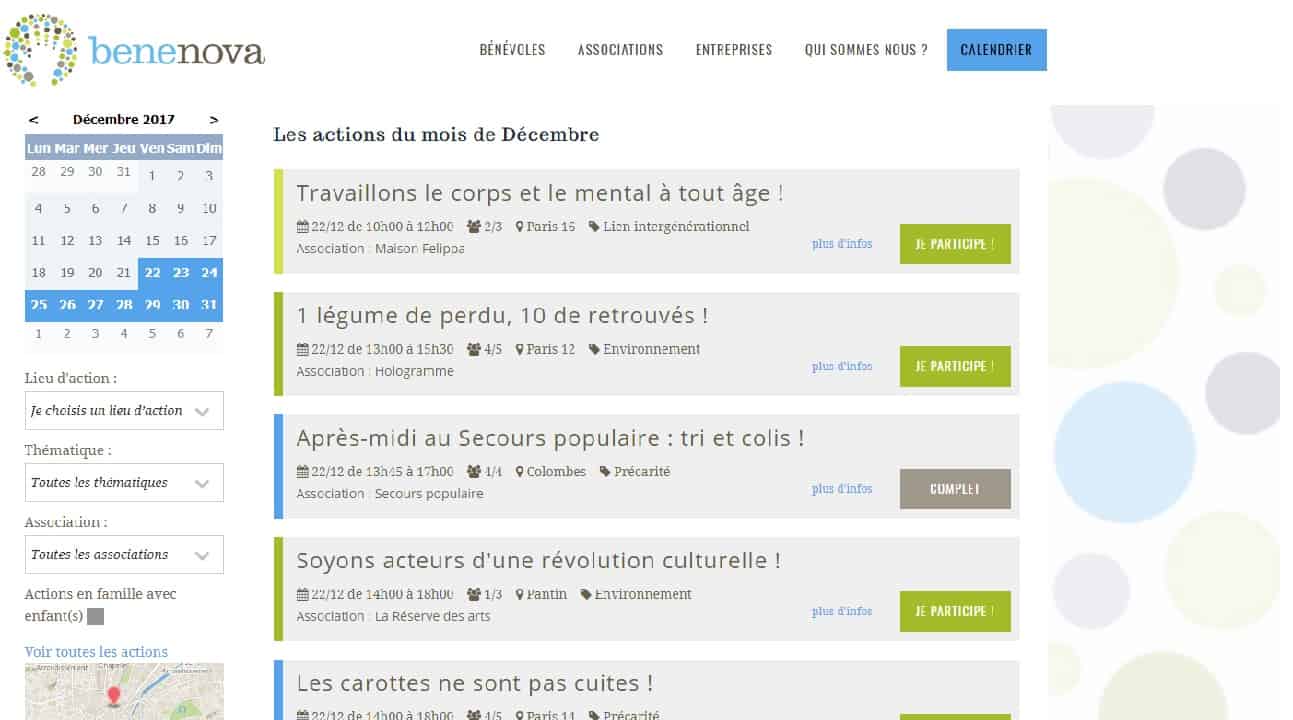The height and width of the screenshot is (720, 1293).
Task: Go to next month in calendar
Action: coord(214,119)
